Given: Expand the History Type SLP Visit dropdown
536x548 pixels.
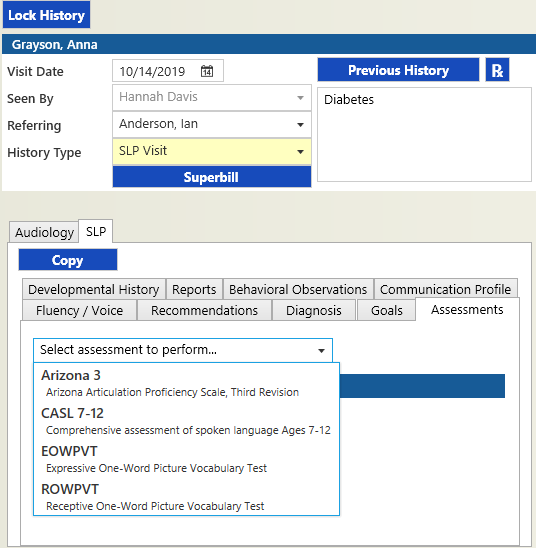Looking at the screenshot, I should click(x=212, y=151).
